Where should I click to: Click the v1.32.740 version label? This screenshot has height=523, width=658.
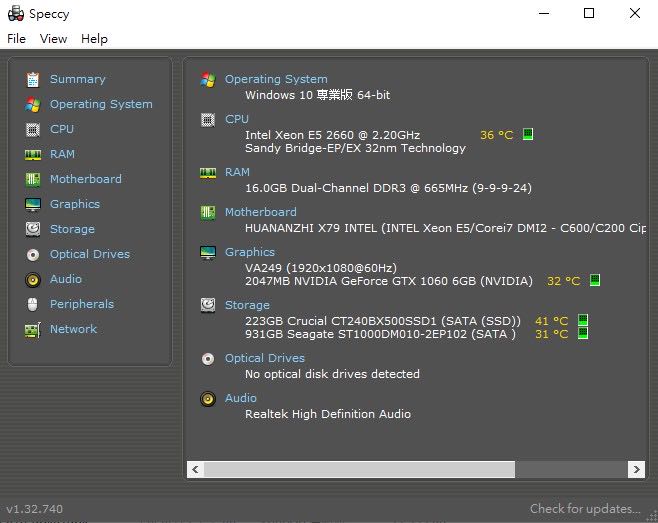click(35, 509)
